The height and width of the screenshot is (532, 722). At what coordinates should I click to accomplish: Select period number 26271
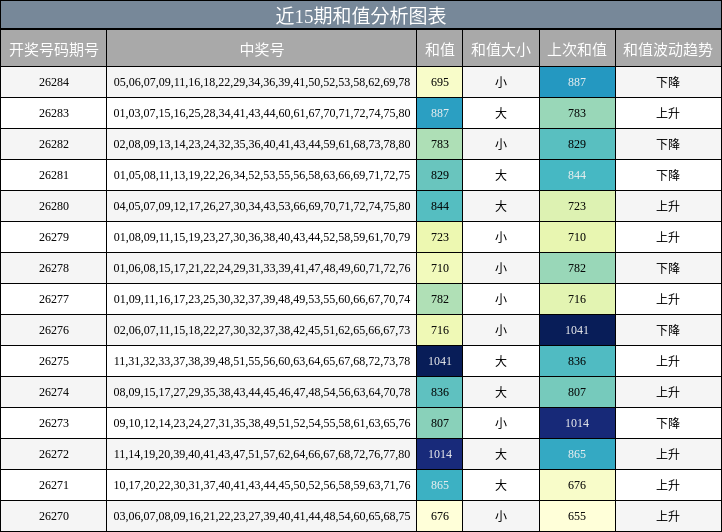[54, 485]
